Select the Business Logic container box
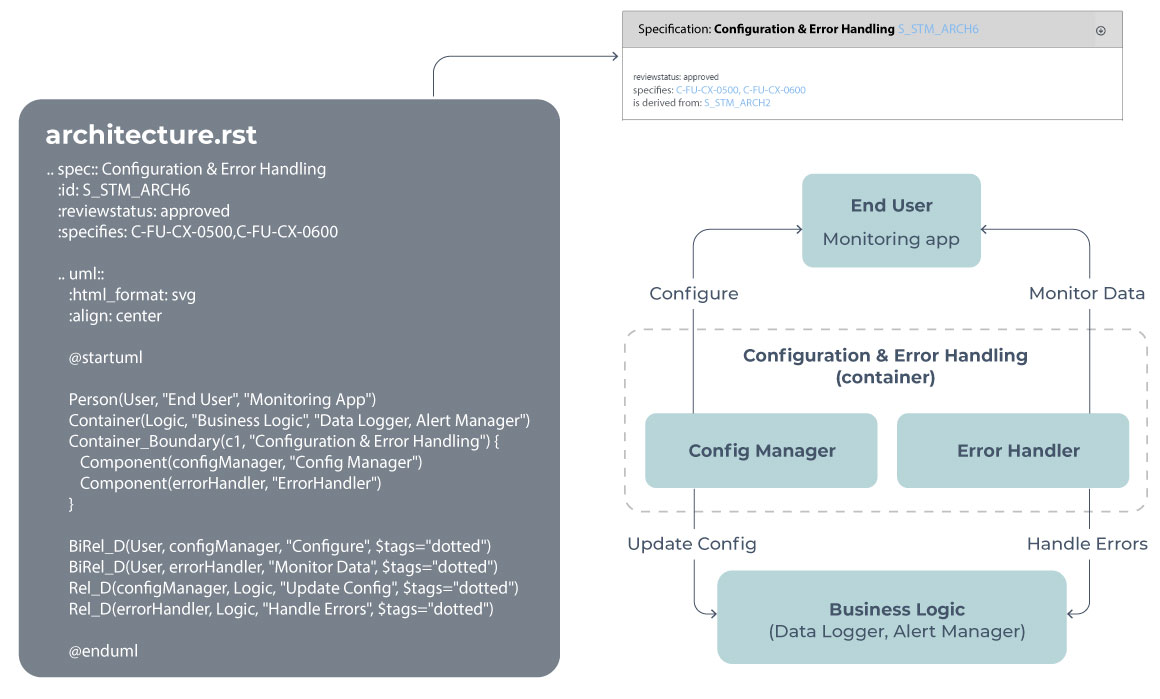The image size is (1160, 699). point(891,617)
